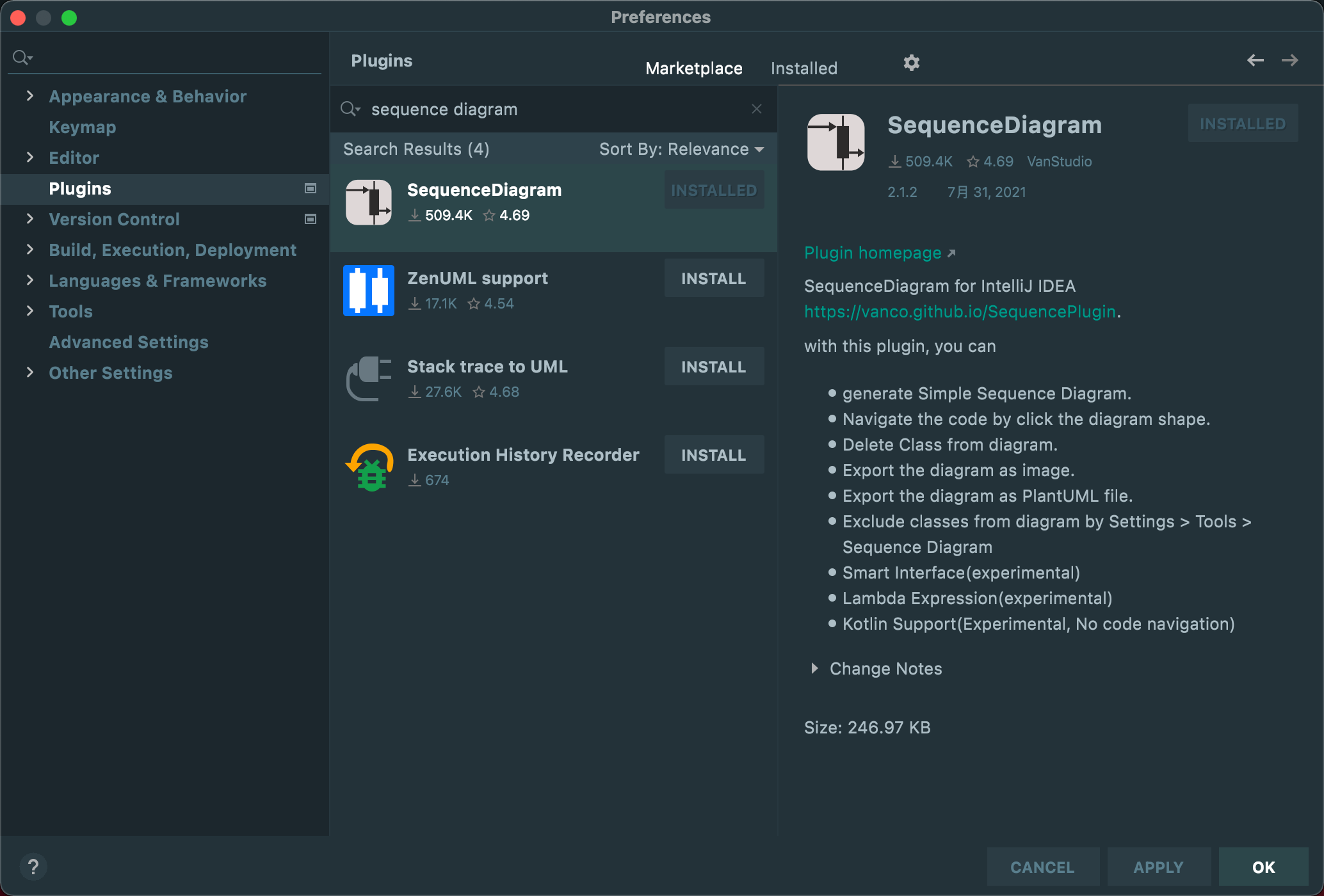Switch to the Installed tab
1324x896 pixels.
803,68
